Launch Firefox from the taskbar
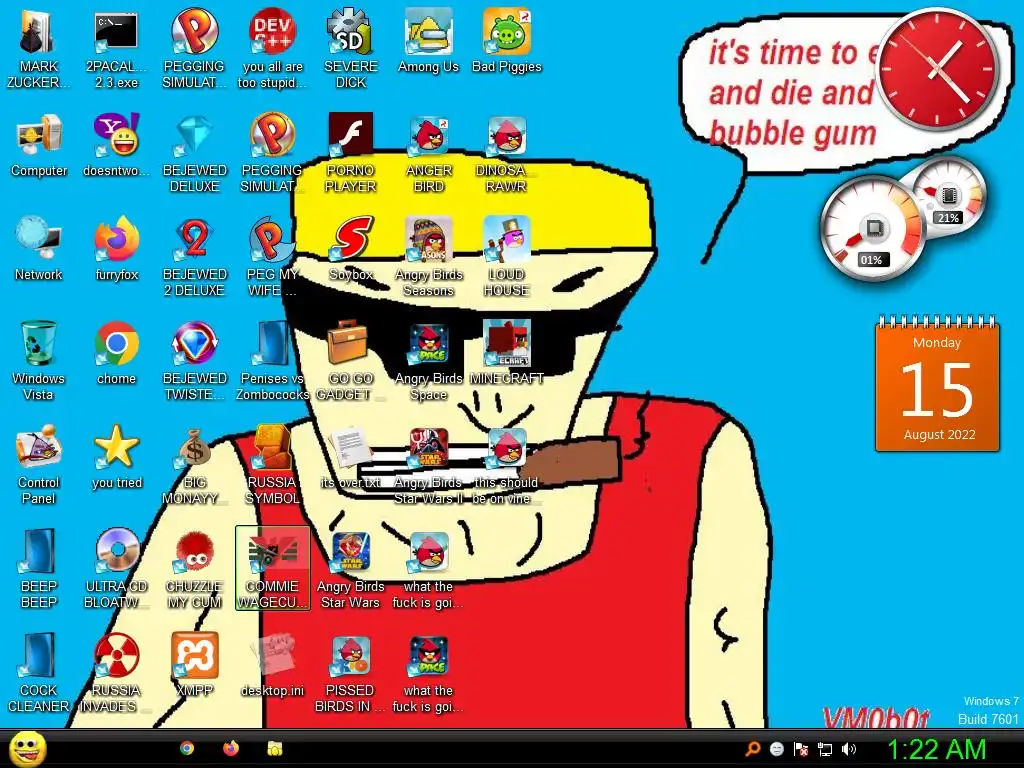 pyautogui.click(x=231, y=748)
